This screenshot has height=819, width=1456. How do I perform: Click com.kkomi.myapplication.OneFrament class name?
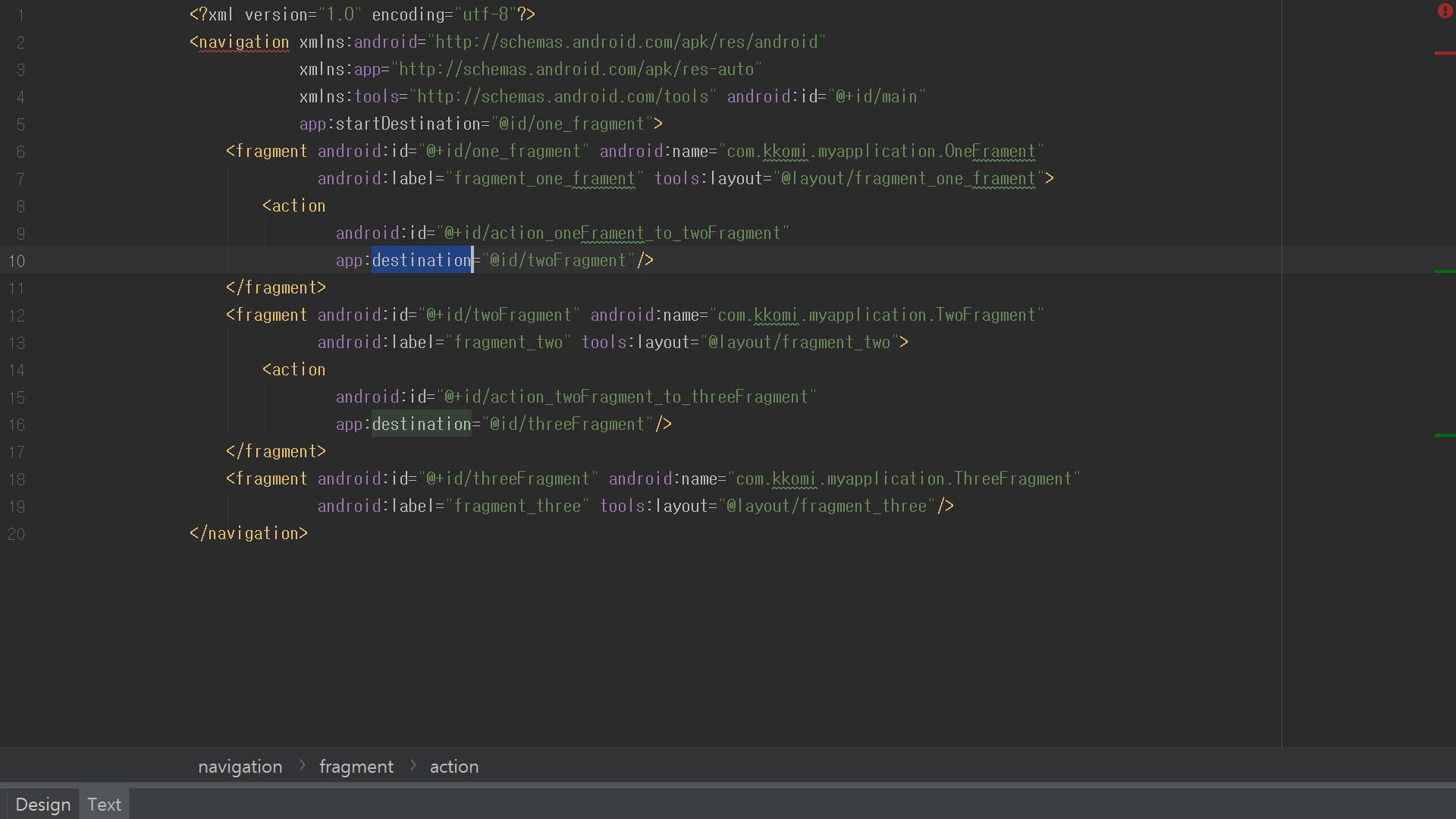coord(881,151)
